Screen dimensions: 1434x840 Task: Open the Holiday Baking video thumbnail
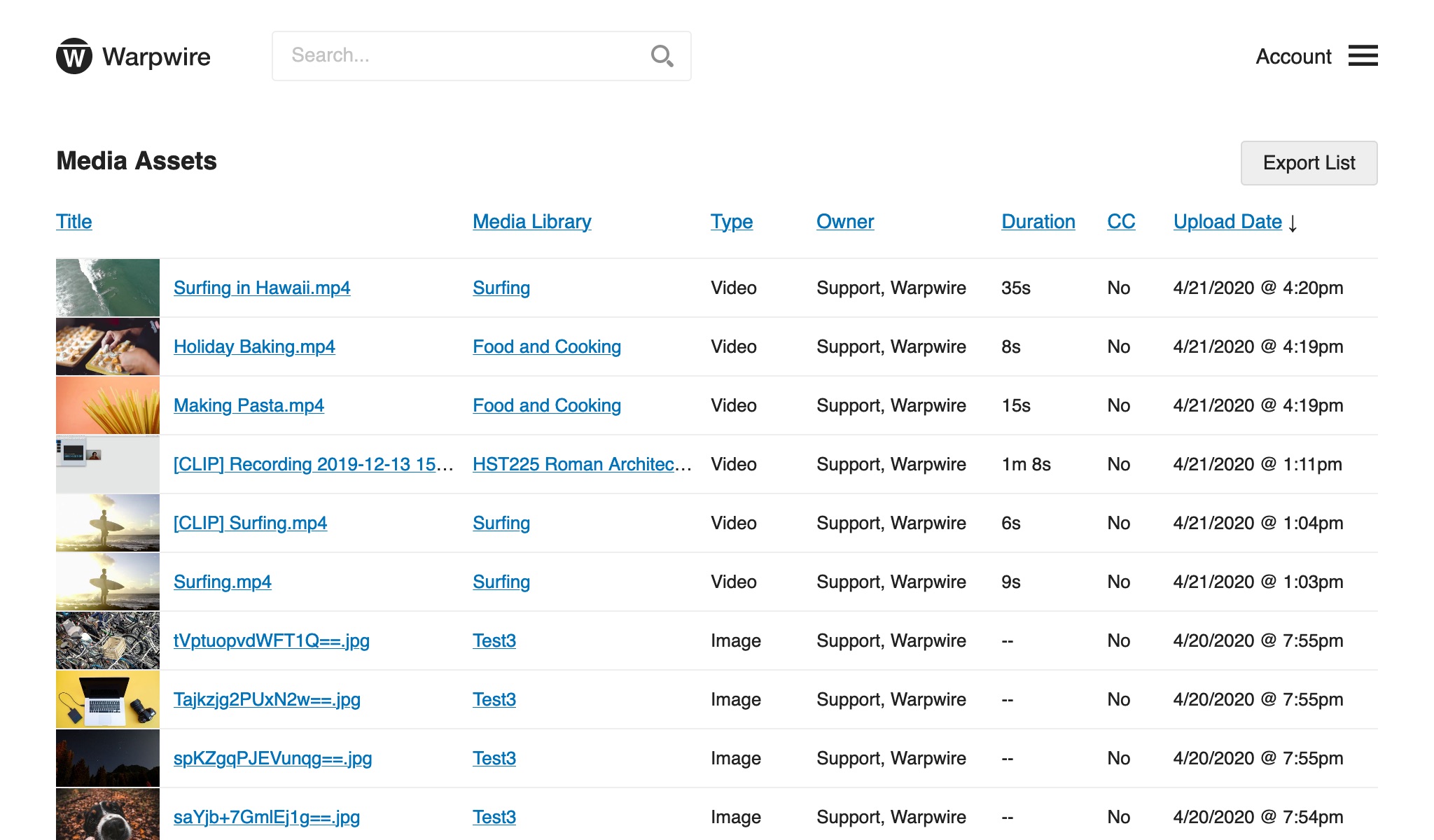pyautogui.click(x=108, y=346)
